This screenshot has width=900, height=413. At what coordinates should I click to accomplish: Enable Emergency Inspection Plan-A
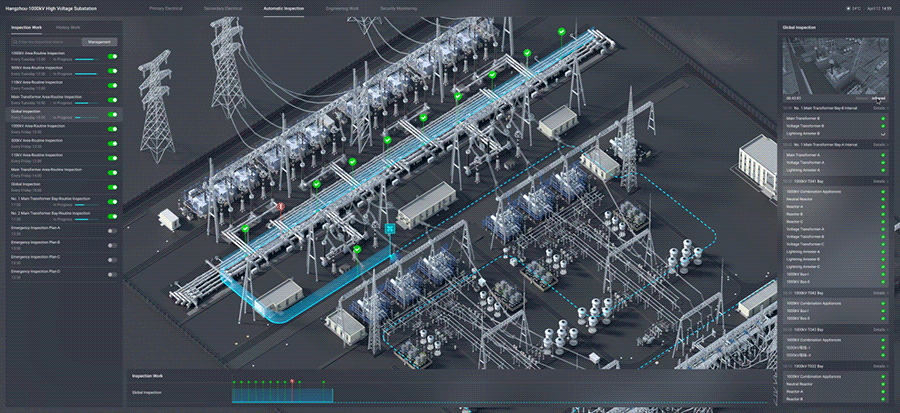112,231
